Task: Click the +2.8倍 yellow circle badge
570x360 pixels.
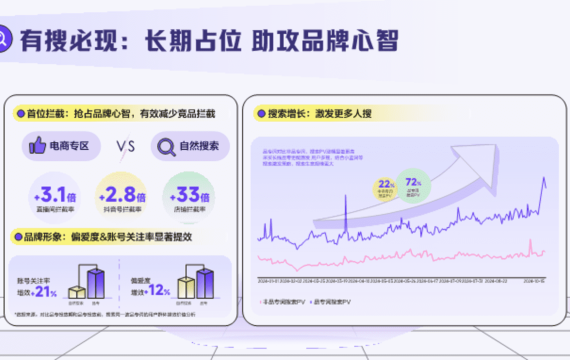Action: point(122,197)
